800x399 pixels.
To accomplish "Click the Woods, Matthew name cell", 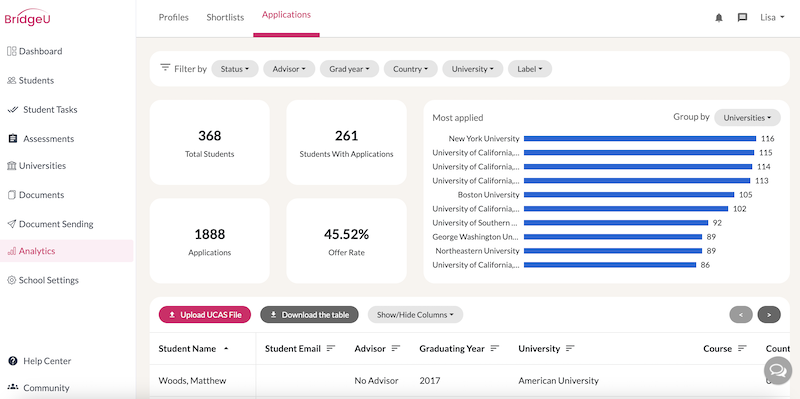I will click(x=192, y=381).
